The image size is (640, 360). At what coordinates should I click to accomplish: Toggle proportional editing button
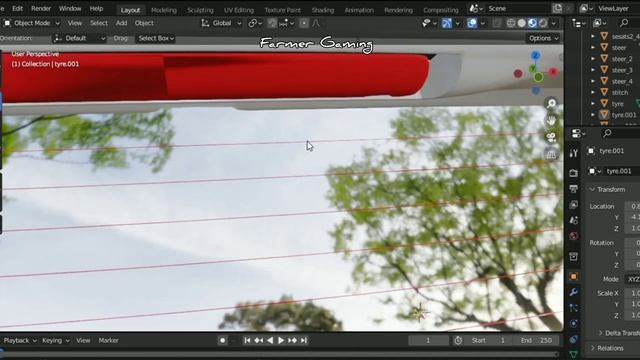304,23
